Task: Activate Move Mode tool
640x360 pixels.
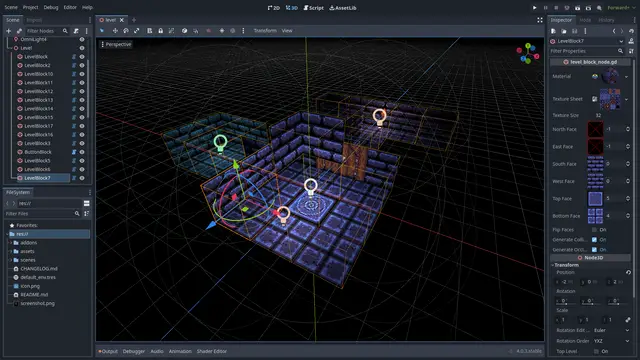Action: click(x=115, y=31)
